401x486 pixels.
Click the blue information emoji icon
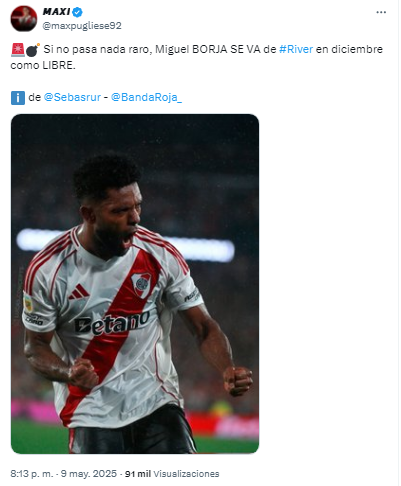point(18,98)
